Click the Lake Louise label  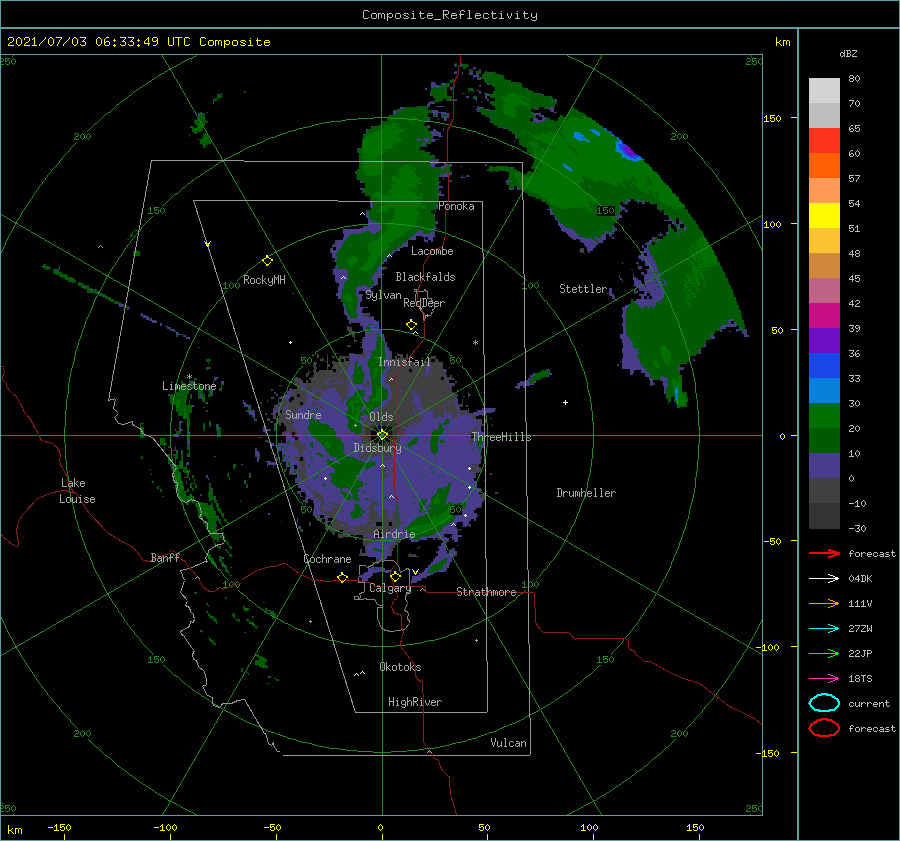[77, 491]
